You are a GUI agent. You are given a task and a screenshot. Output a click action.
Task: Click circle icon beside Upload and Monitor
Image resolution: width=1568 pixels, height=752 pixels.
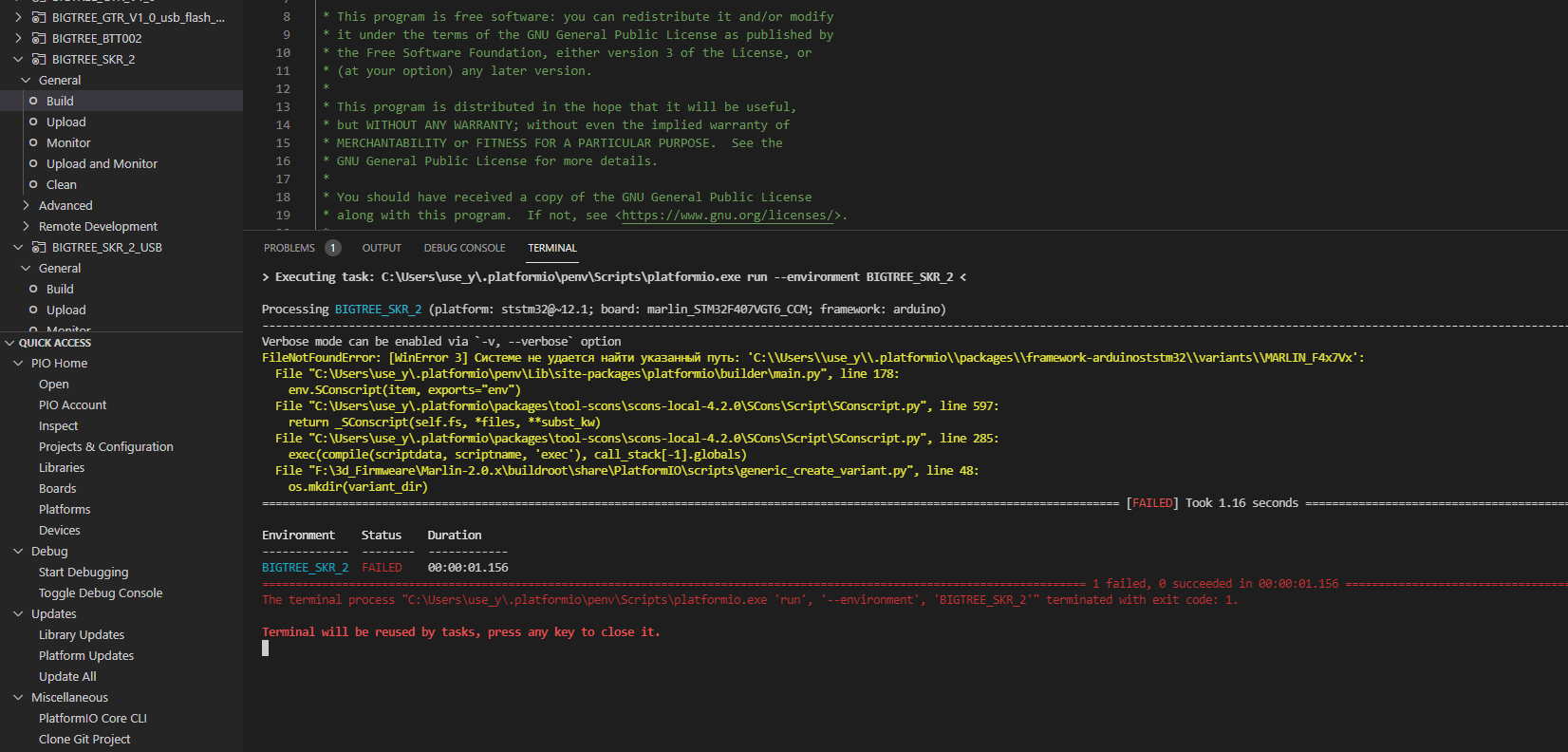(x=33, y=163)
